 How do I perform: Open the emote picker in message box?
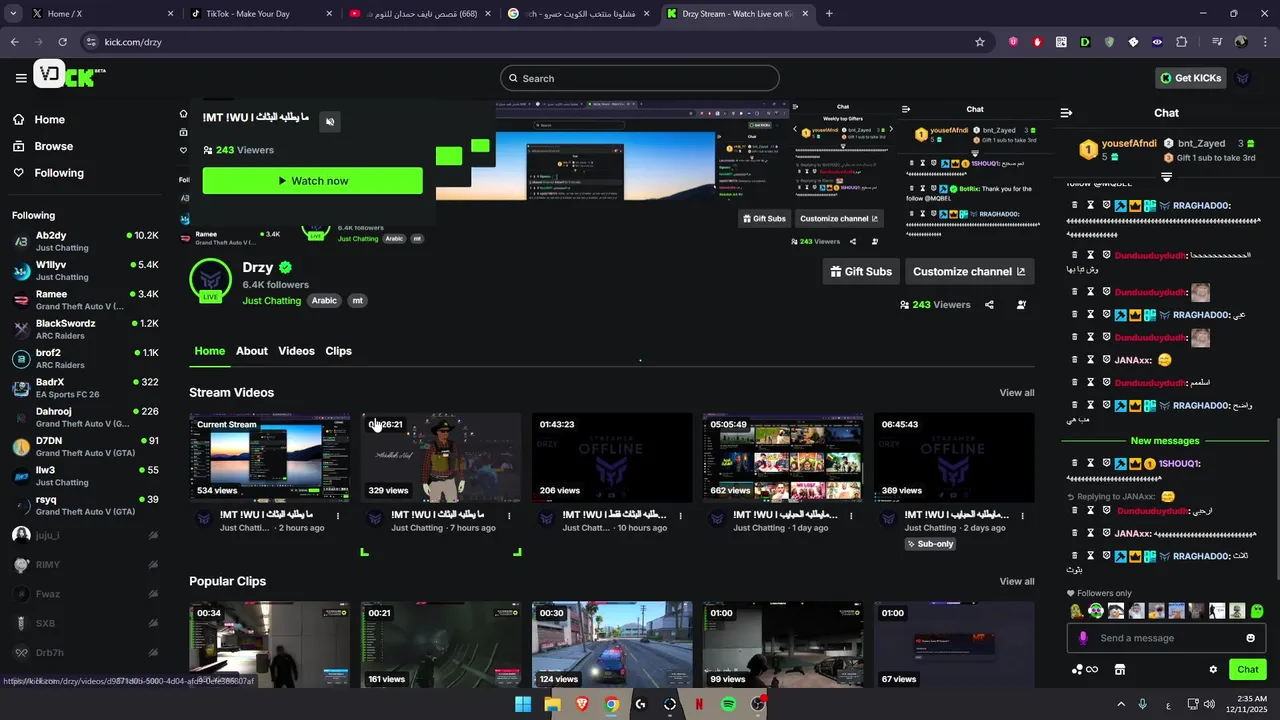(1250, 638)
